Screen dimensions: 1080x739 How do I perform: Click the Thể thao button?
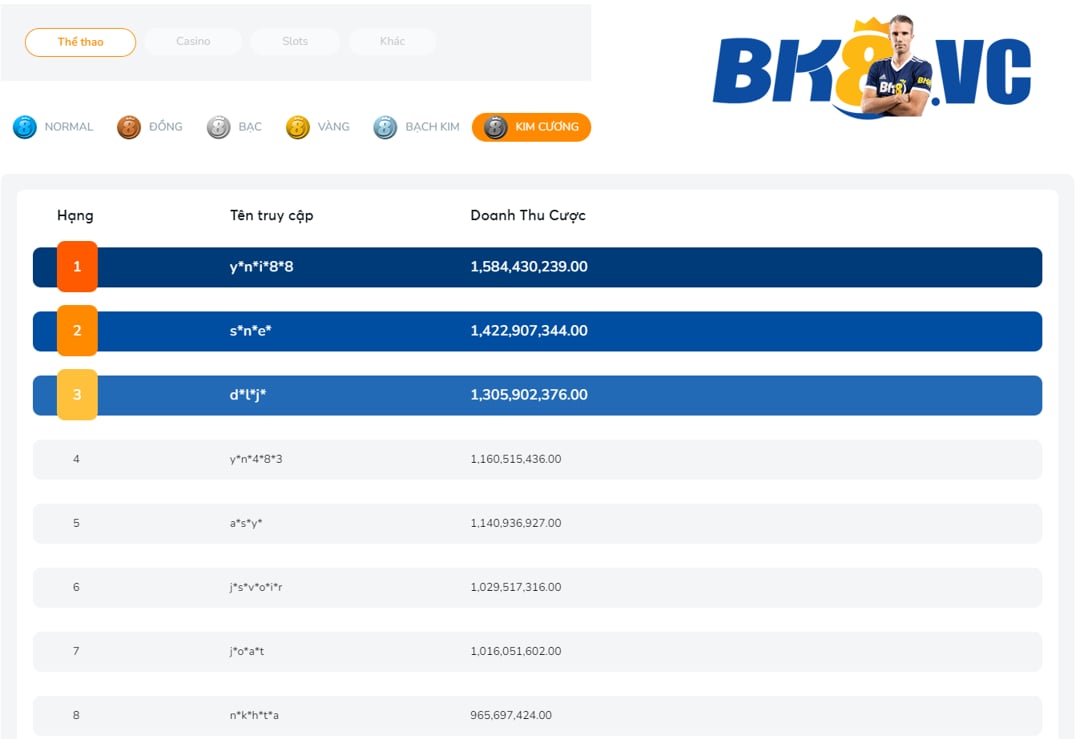[x=80, y=41]
